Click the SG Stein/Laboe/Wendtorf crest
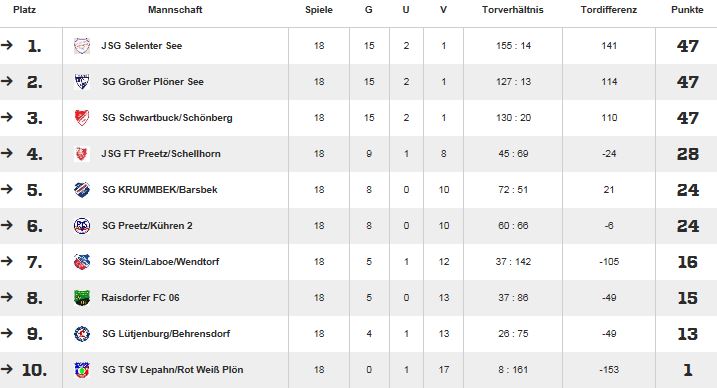Viewport: 717px width, 388px height. point(82,262)
